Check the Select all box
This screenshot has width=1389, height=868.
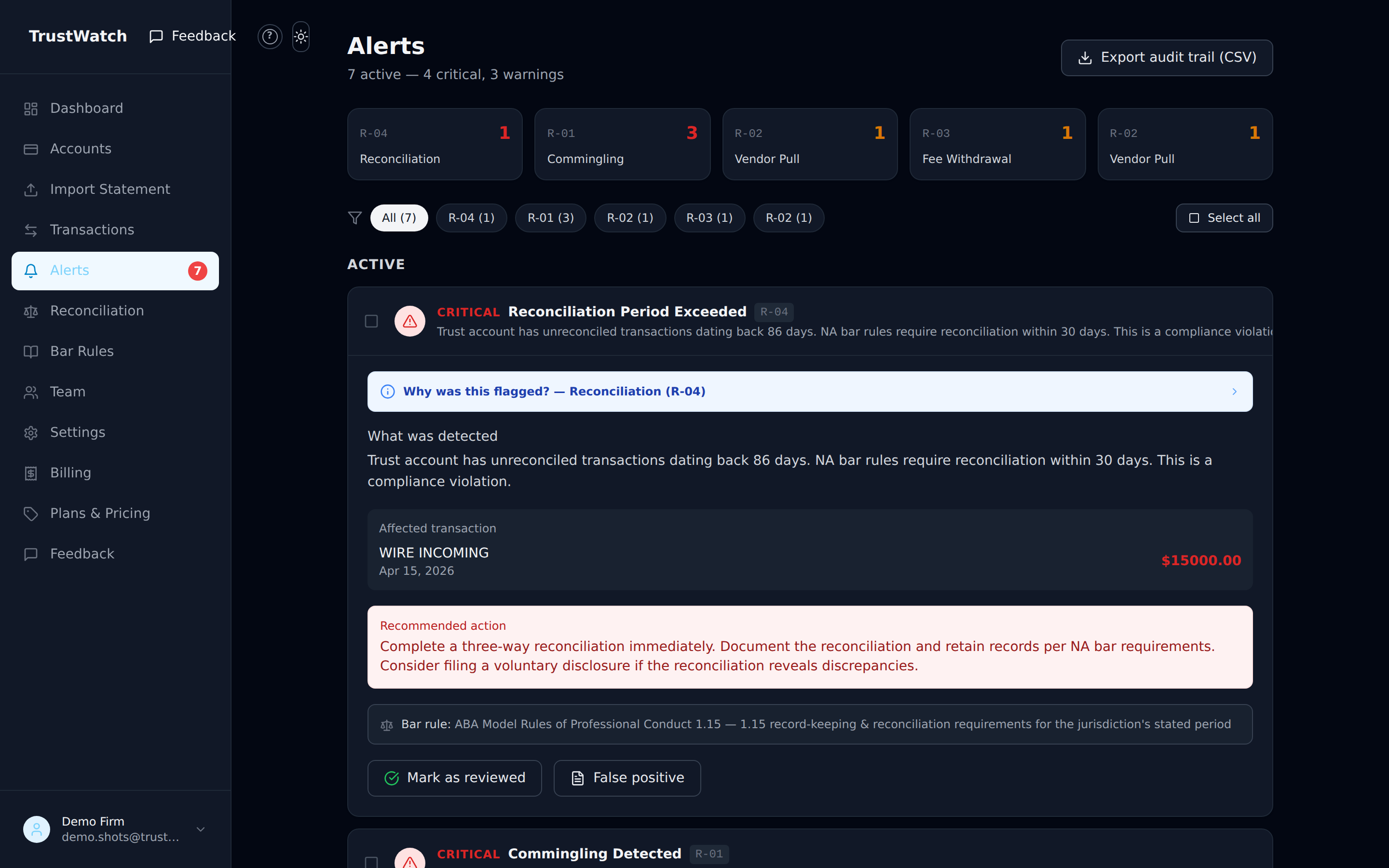(x=1194, y=218)
